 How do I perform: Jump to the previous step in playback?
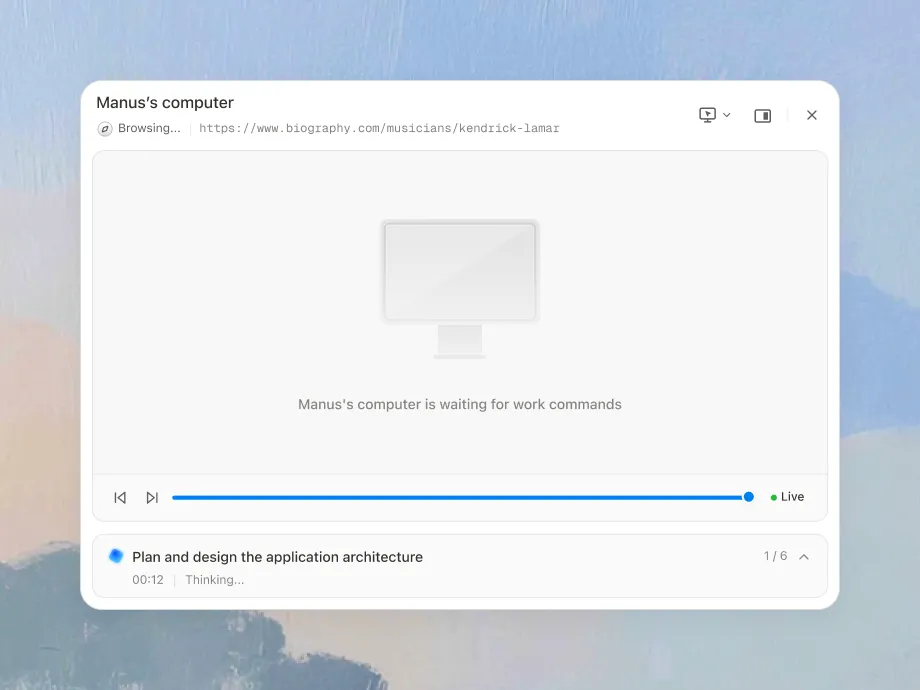tap(120, 497)
